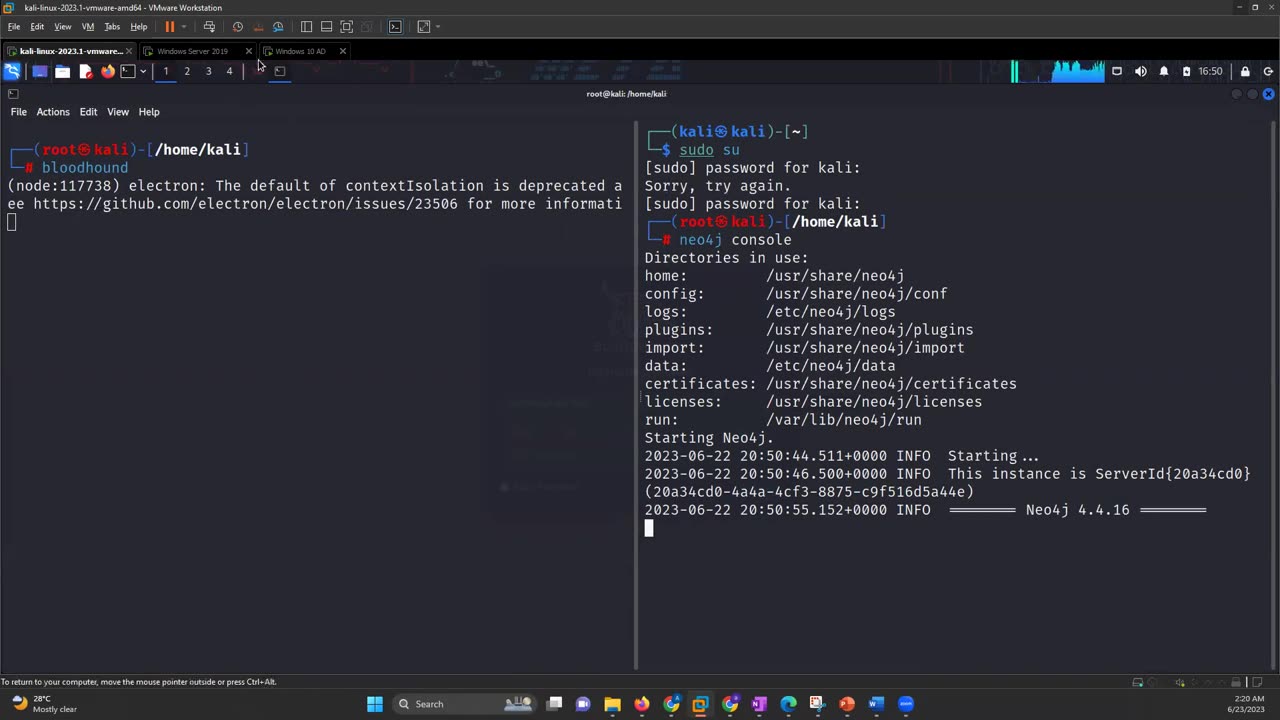Open Zoom from the Windows taskbar
The width and height of the screenshot is (1280, 720).
[906, 704]
